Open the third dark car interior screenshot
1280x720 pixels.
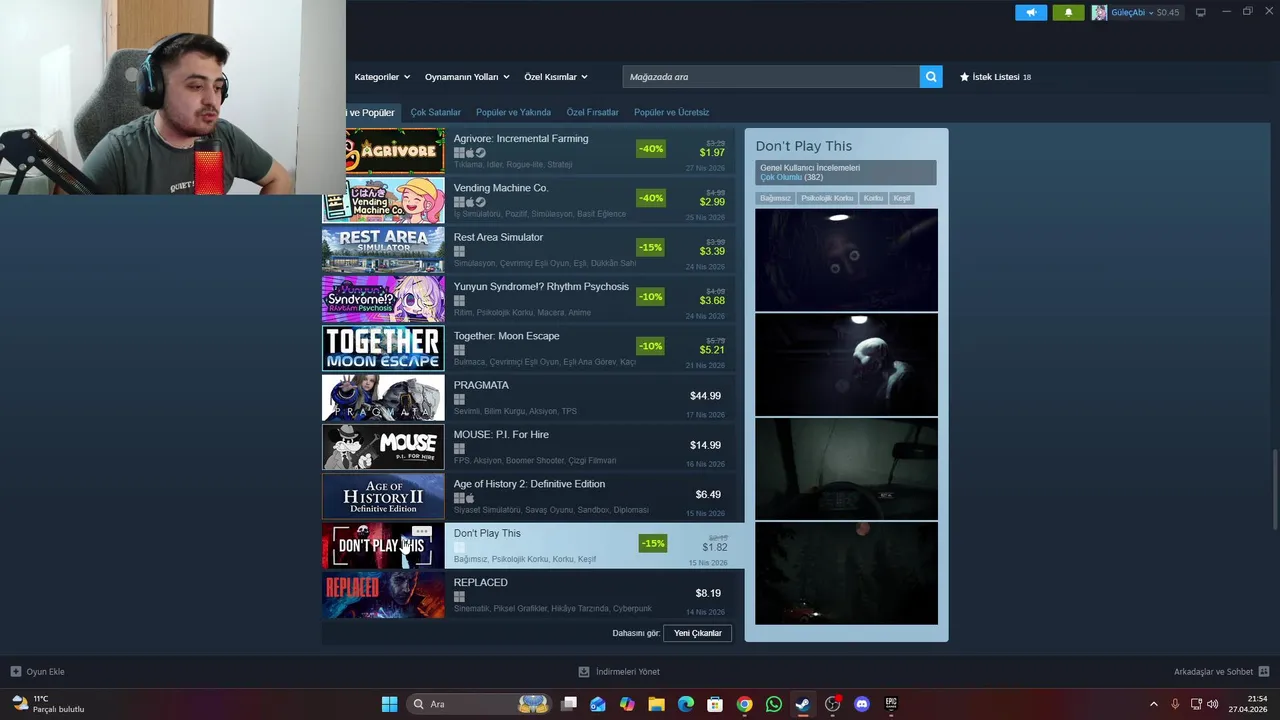click(846, 469)
